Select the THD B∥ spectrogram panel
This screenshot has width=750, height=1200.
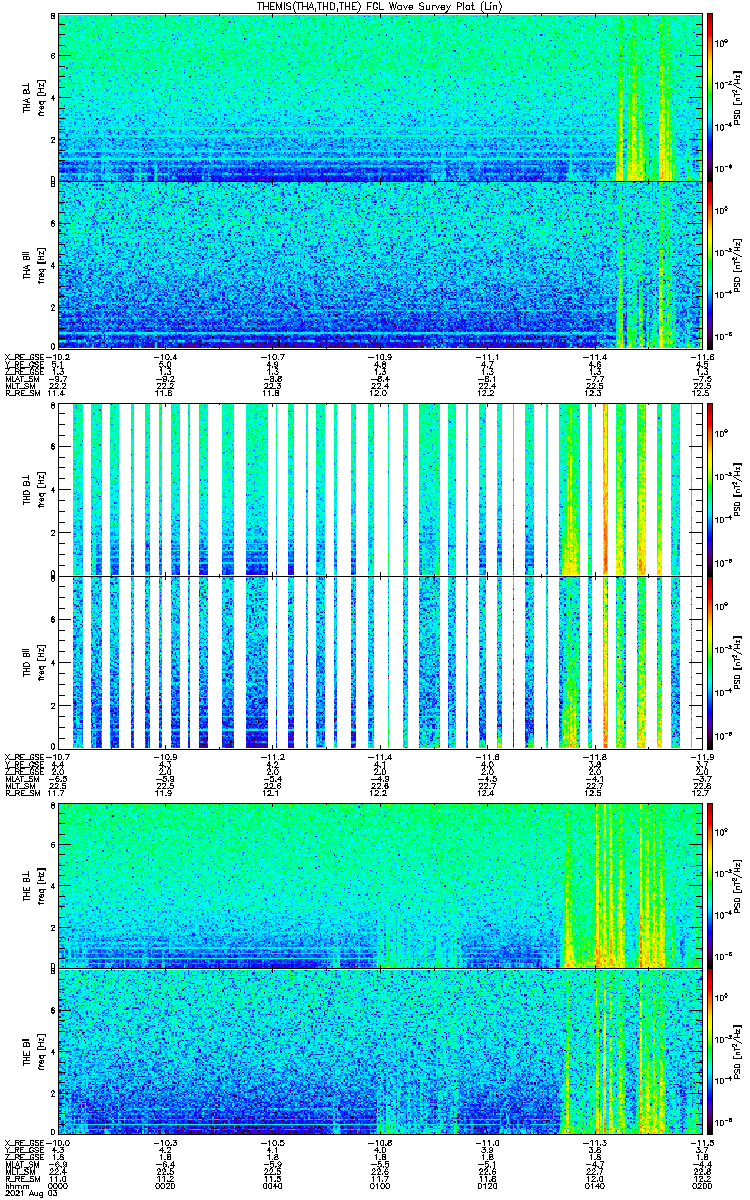tap(380, 661)
